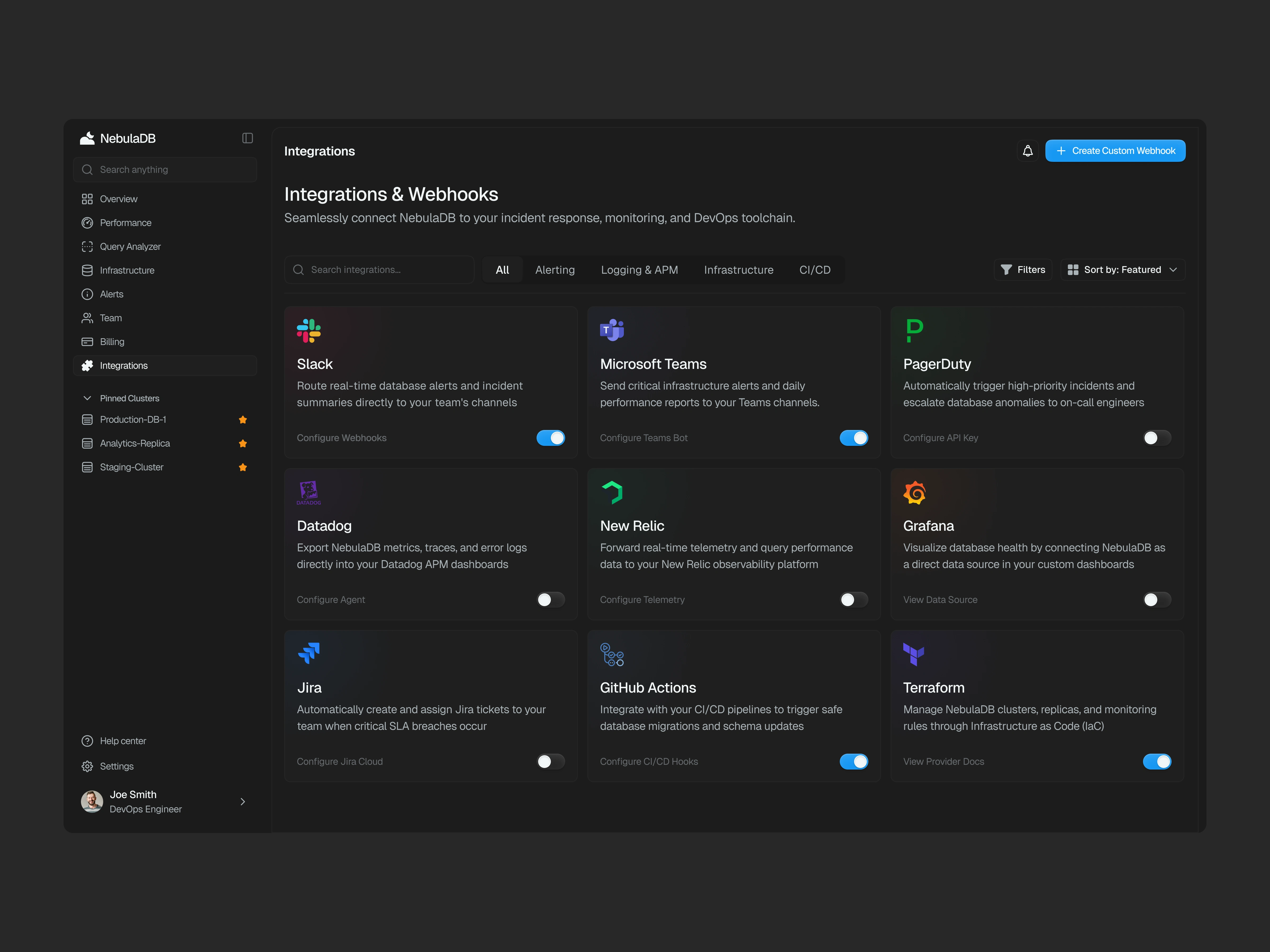Select the Logging & APM tab
Screen dimensions: 1270x952
point(639,270)
